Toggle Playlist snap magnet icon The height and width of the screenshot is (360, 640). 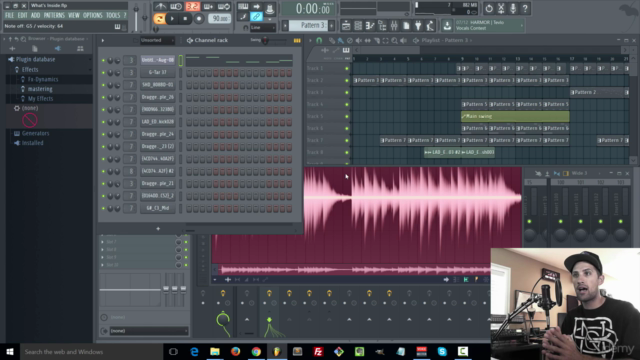tap(319, 40)
